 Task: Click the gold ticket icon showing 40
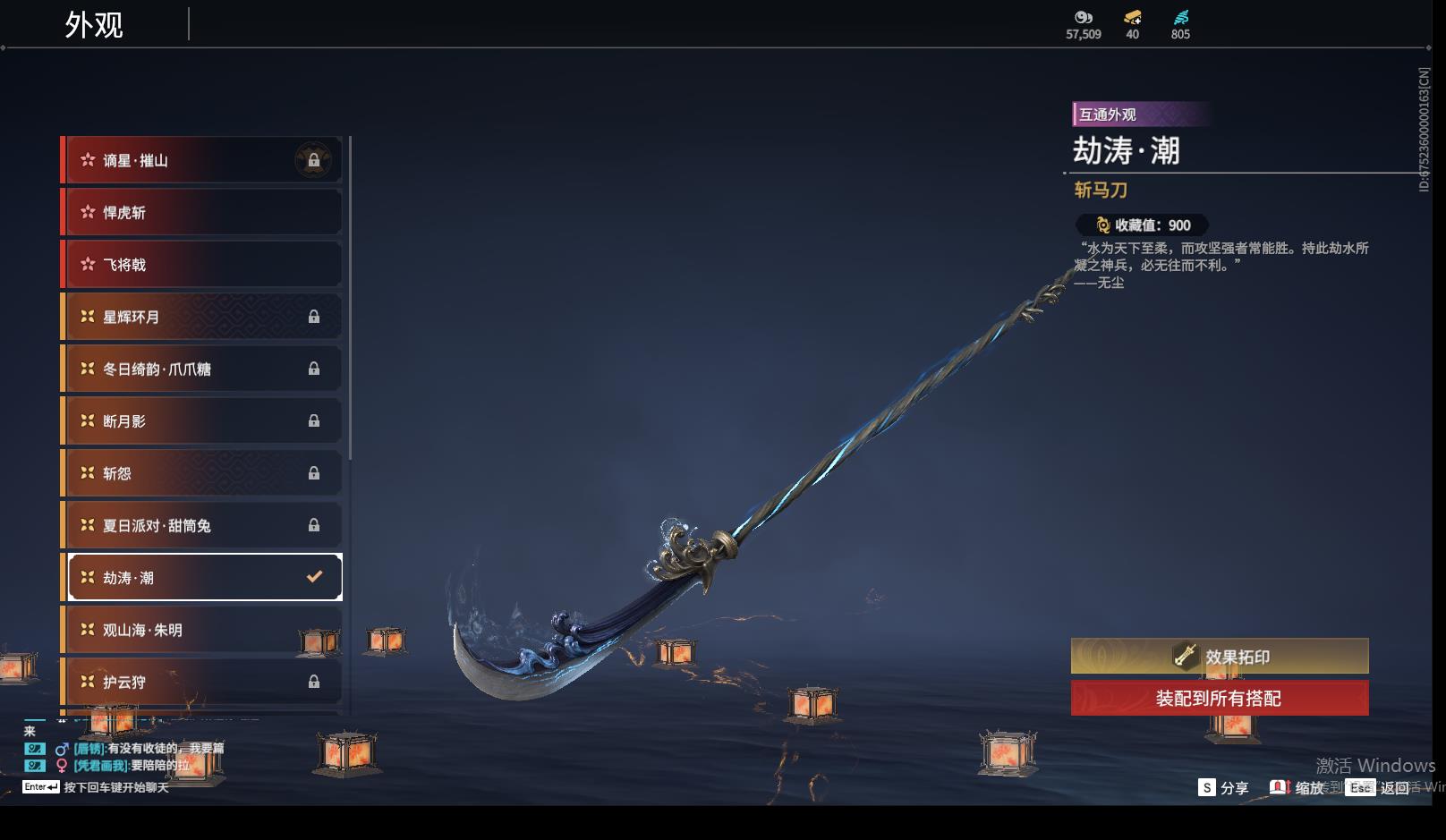1133,17
